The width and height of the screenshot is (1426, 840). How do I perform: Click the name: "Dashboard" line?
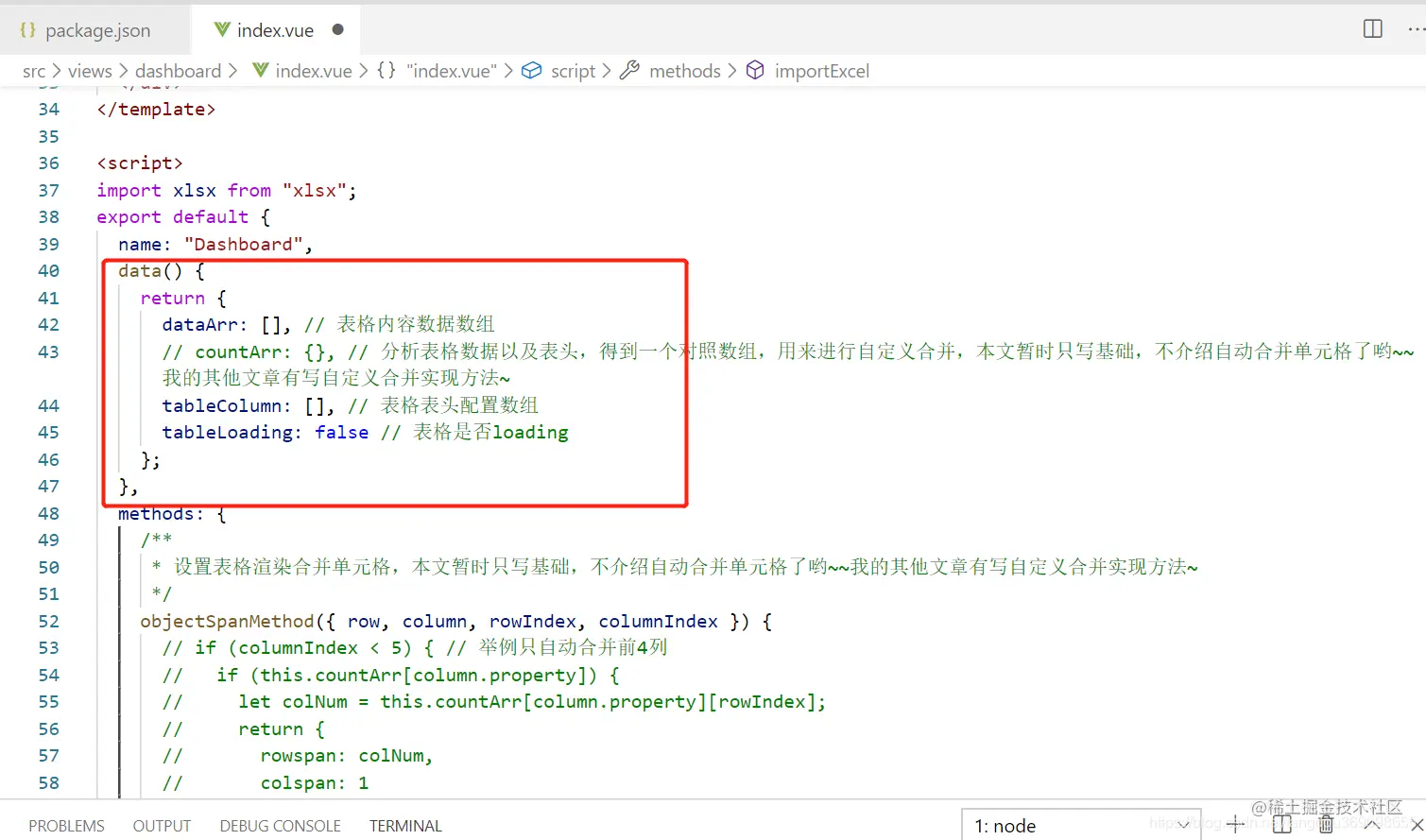coord(215,245)
